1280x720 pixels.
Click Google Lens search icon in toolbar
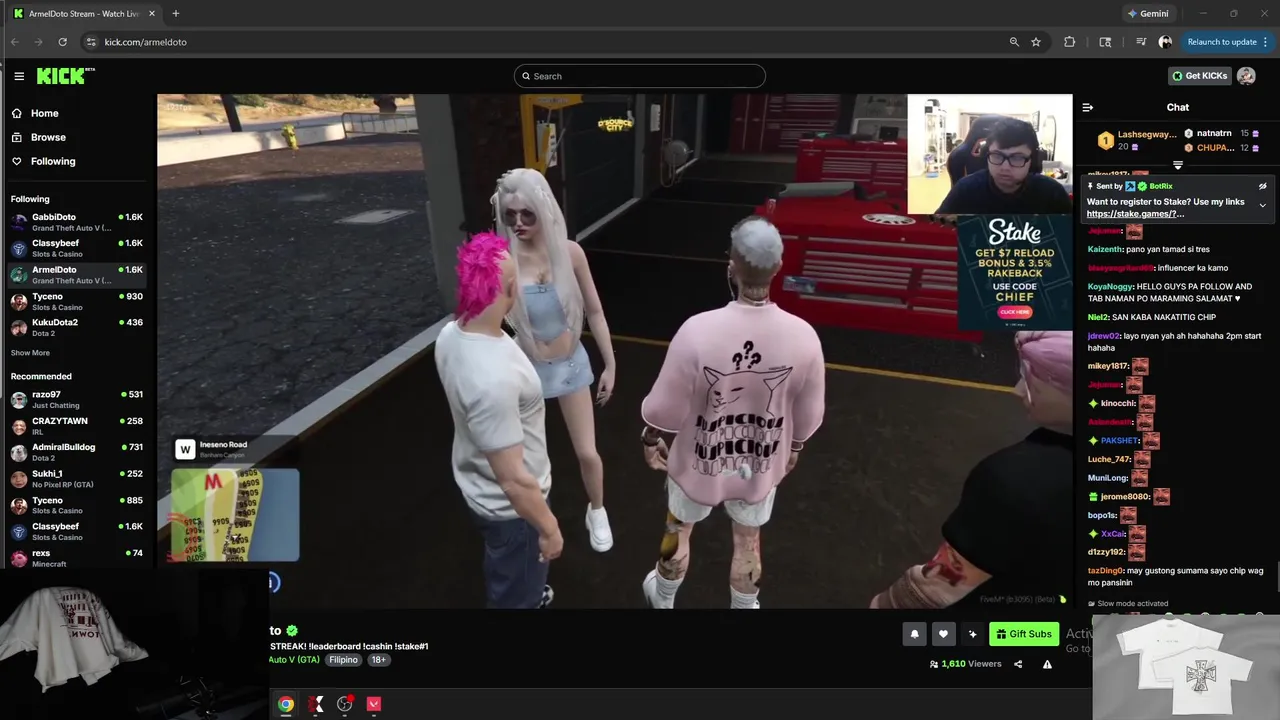[1105, 42]
